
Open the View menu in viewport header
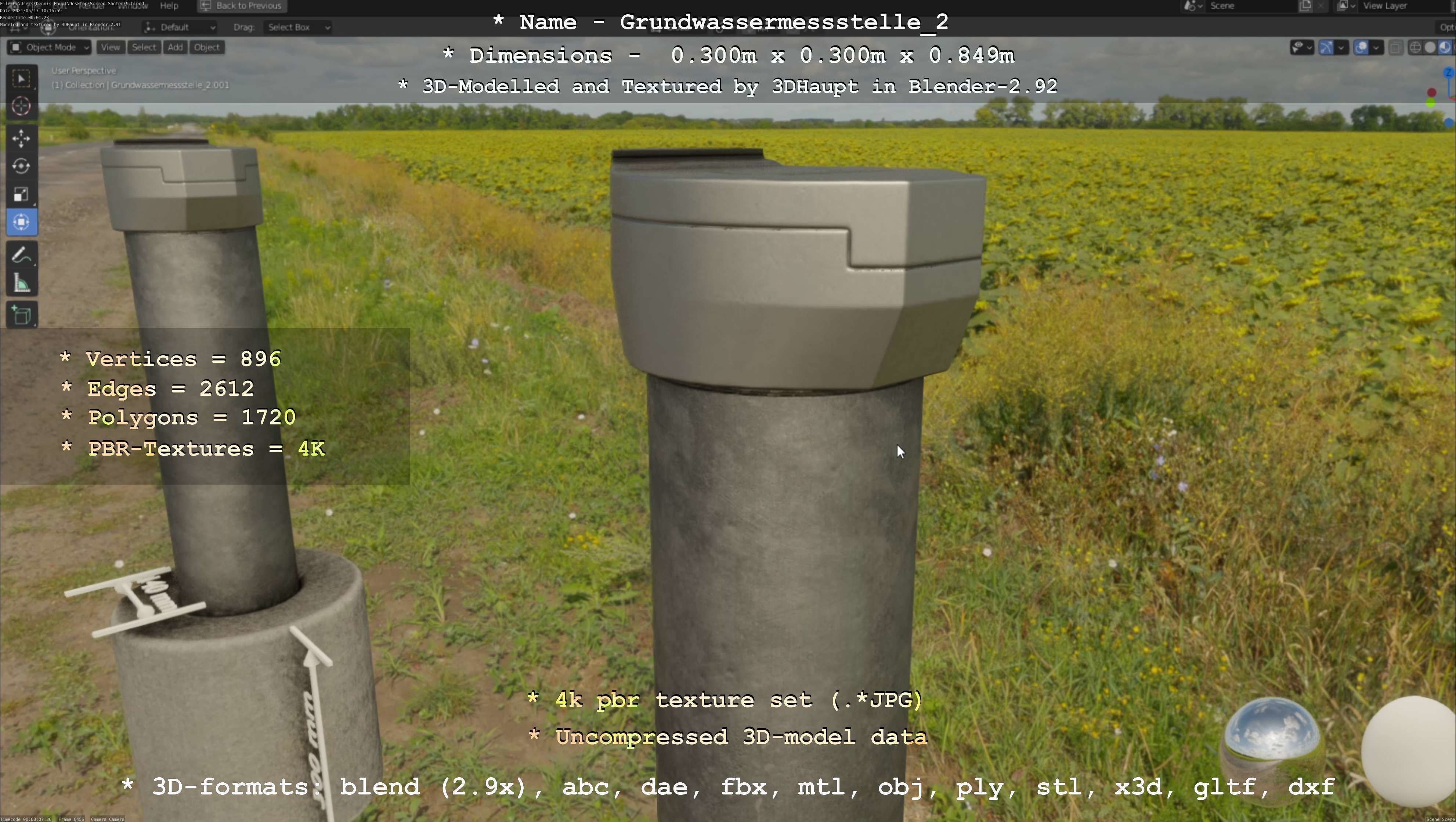click(x=110, y=47)
